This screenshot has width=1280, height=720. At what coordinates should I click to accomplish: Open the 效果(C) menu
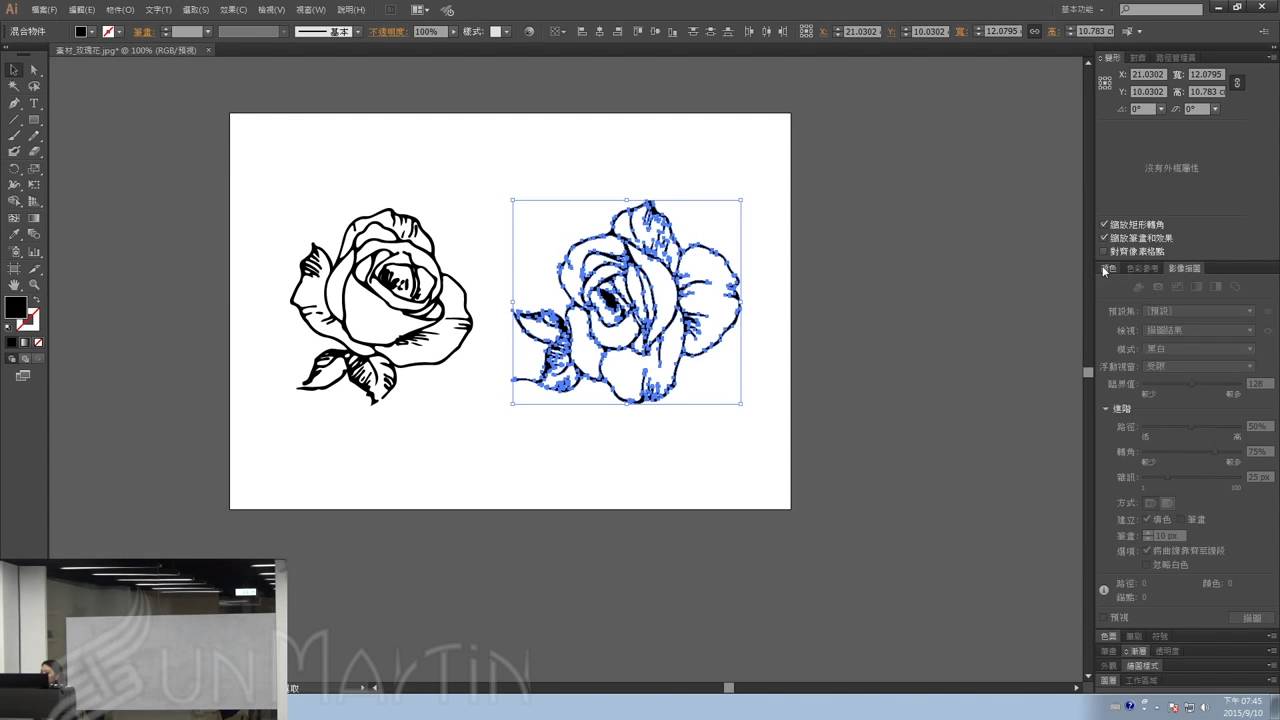click(x=233, y=10)
